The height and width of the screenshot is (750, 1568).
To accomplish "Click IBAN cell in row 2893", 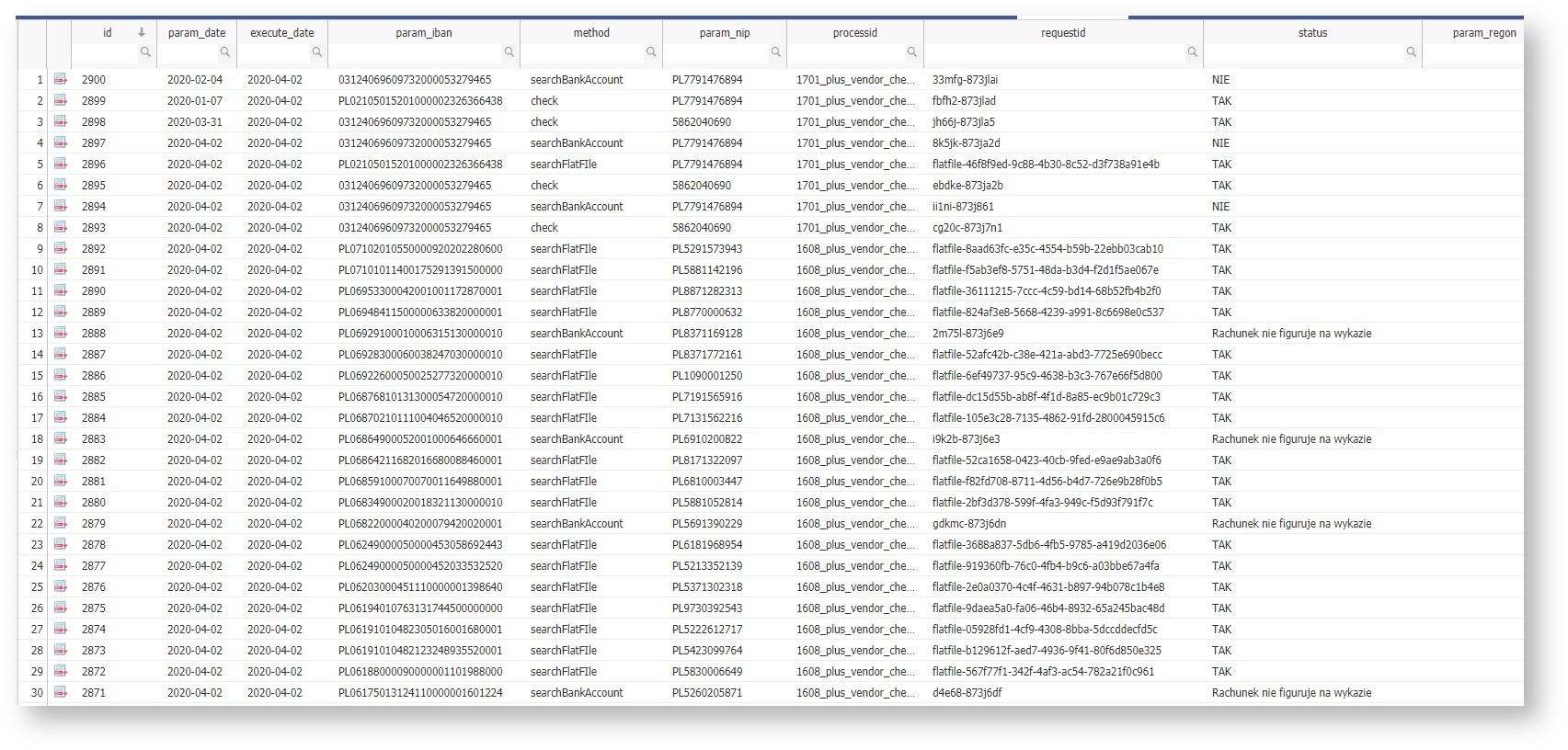I will (x=415, y=228).
